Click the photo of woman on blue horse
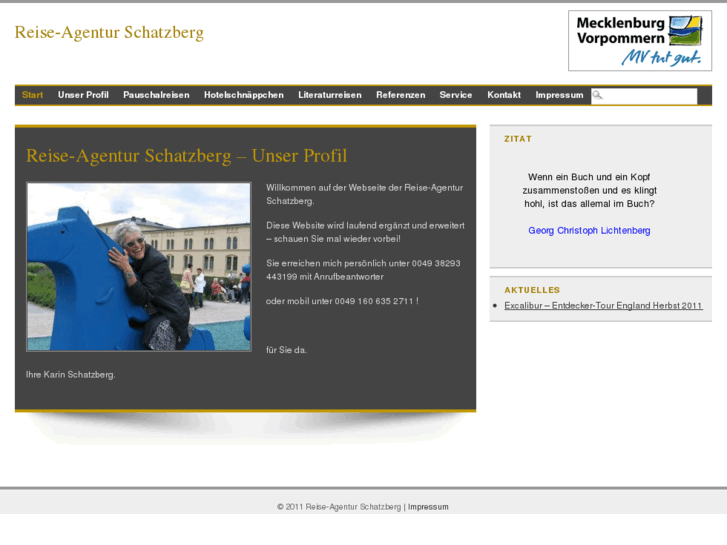This screenshot has width=727, height=545. (139, 267)
